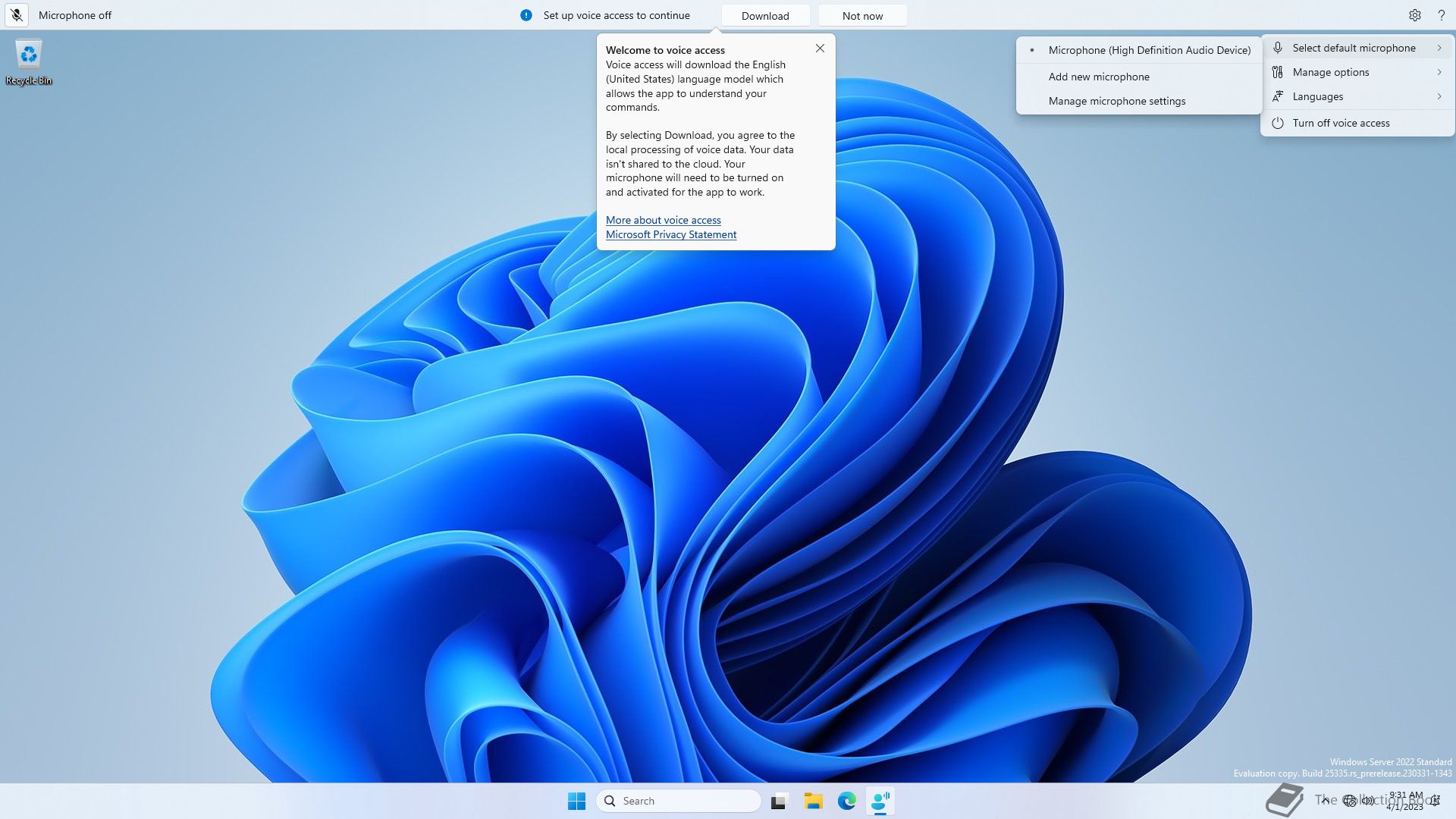1456x819 pixels.
Task: Click the Languages icon in menu
Action: 1278,96
